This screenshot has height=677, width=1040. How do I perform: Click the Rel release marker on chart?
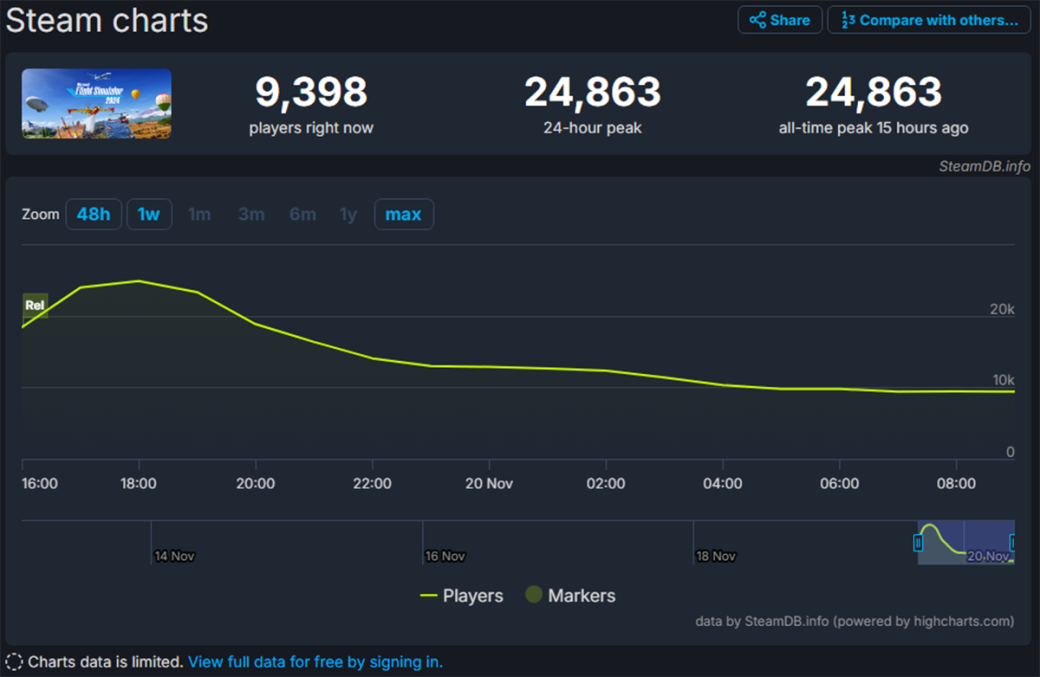pos(35,305)
